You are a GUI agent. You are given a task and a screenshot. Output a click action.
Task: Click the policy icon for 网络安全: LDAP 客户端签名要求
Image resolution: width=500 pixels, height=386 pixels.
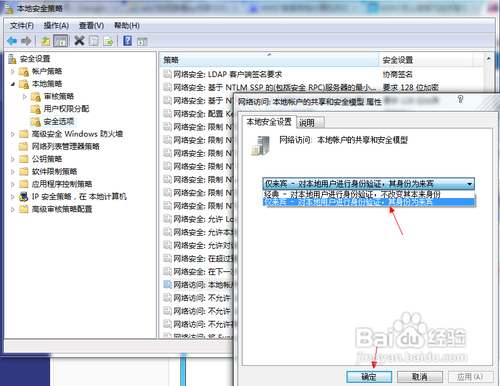[x=167, y=74]
